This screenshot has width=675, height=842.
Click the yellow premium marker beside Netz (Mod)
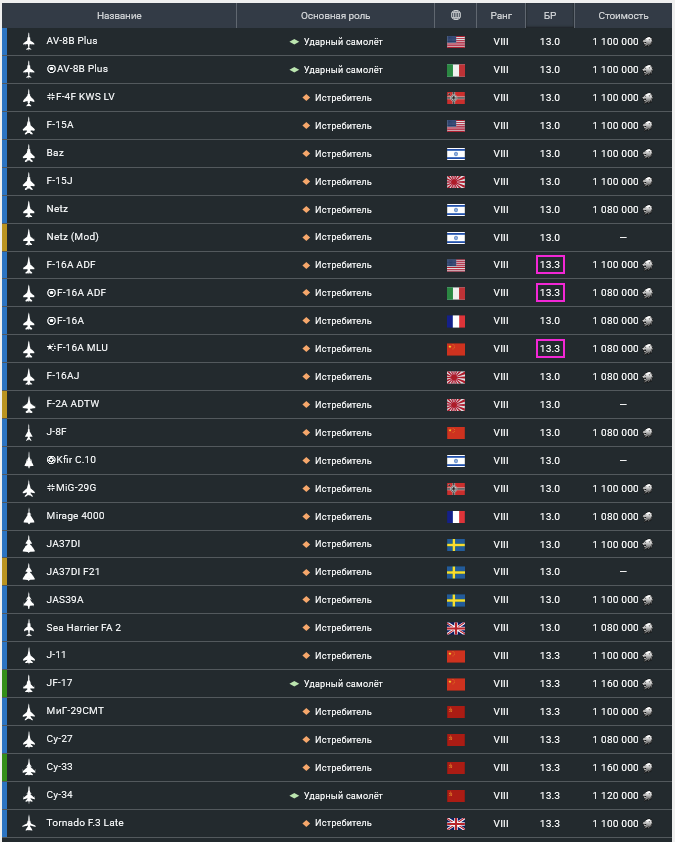pos(5,237)
